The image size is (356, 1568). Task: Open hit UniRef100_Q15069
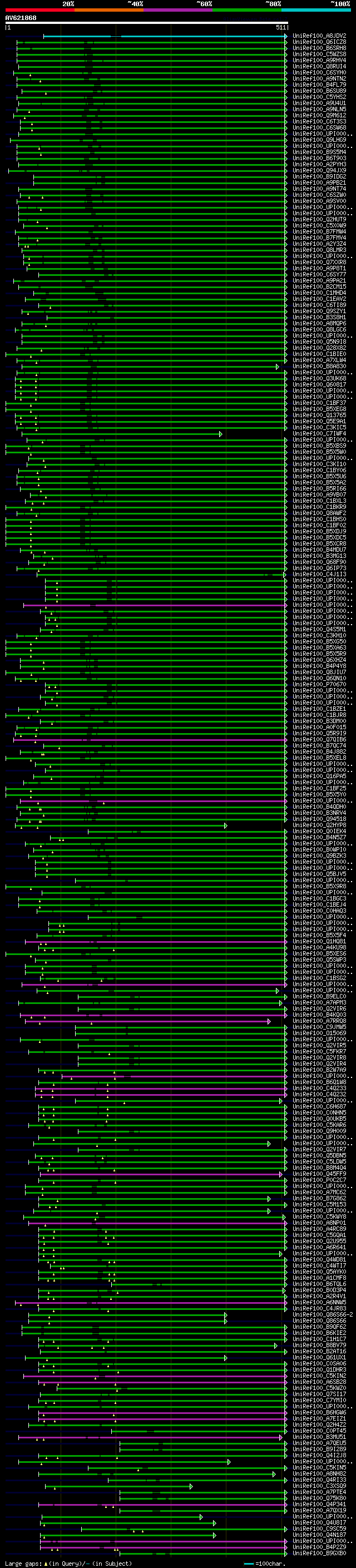coord(319,1033)
